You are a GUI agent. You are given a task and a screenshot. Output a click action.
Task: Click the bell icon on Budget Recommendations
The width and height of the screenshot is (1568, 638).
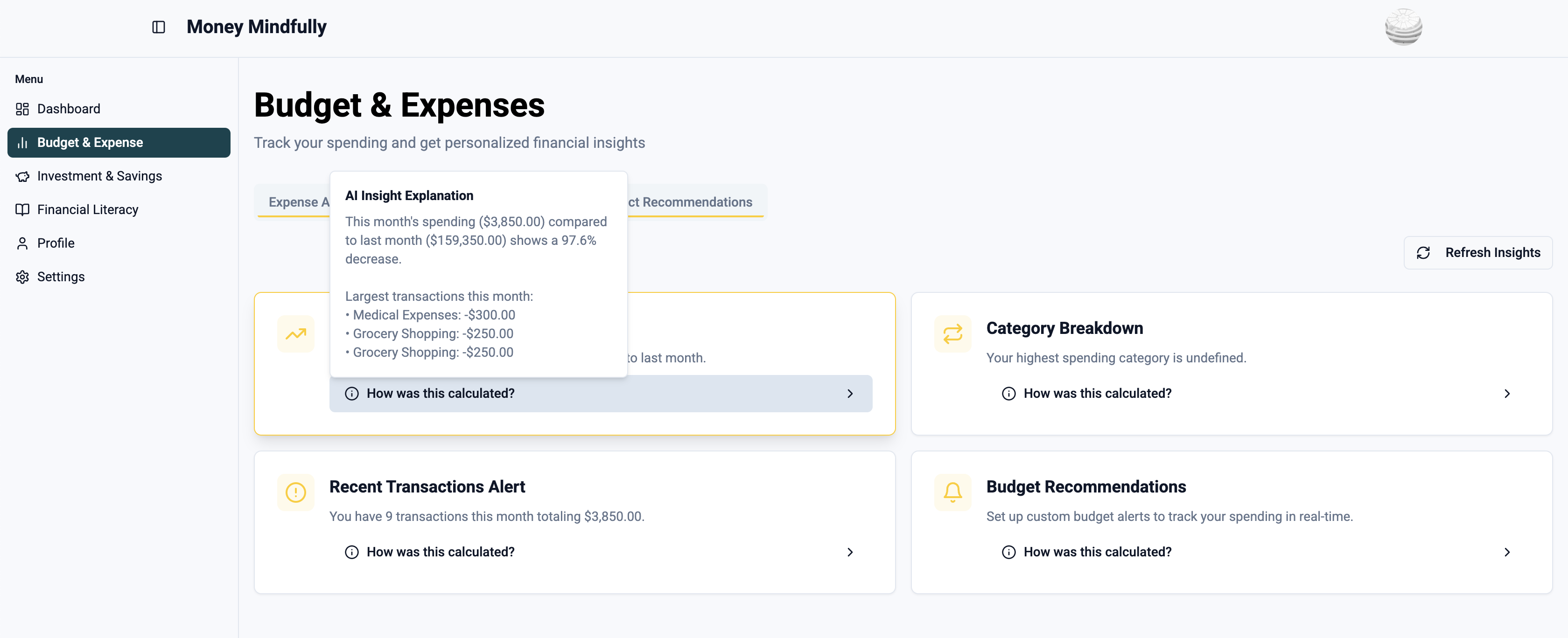pyautogui.click(x=952, y=492)
